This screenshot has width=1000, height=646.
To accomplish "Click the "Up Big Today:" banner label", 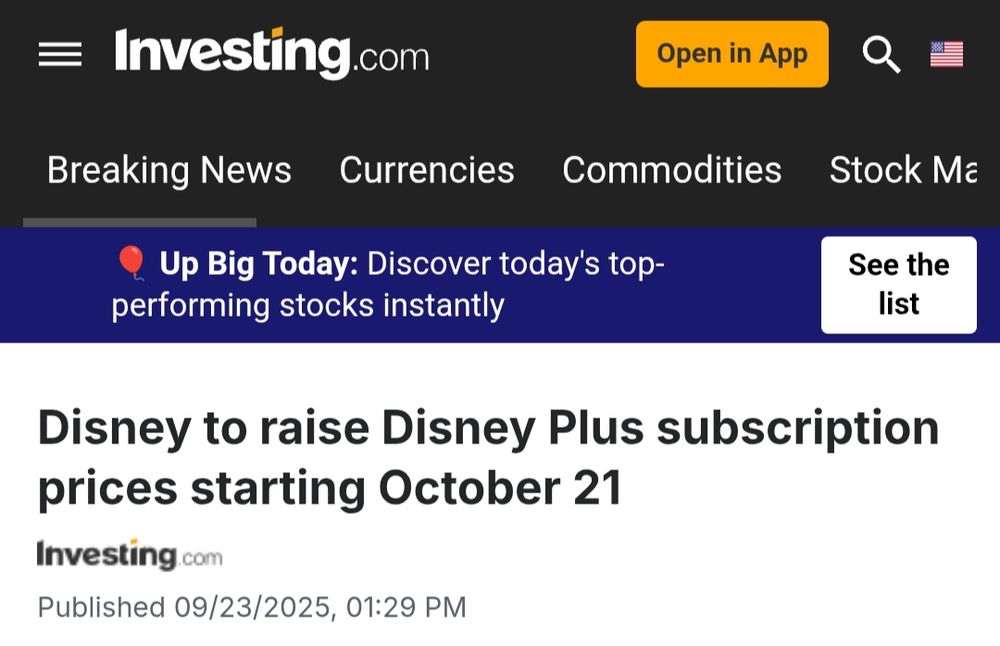I will coord(258,264).
